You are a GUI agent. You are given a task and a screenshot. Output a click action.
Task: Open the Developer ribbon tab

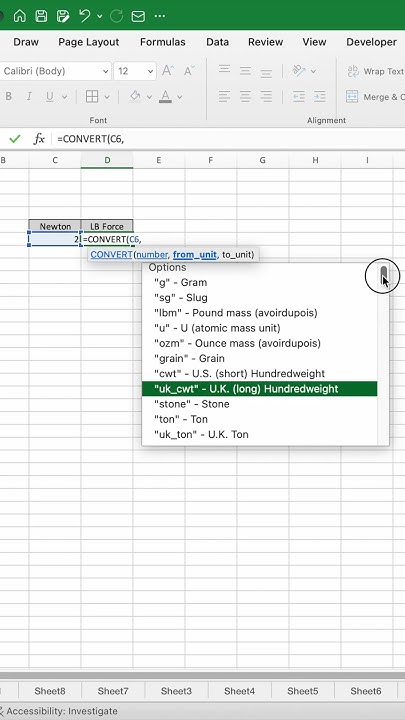point(371,42)
